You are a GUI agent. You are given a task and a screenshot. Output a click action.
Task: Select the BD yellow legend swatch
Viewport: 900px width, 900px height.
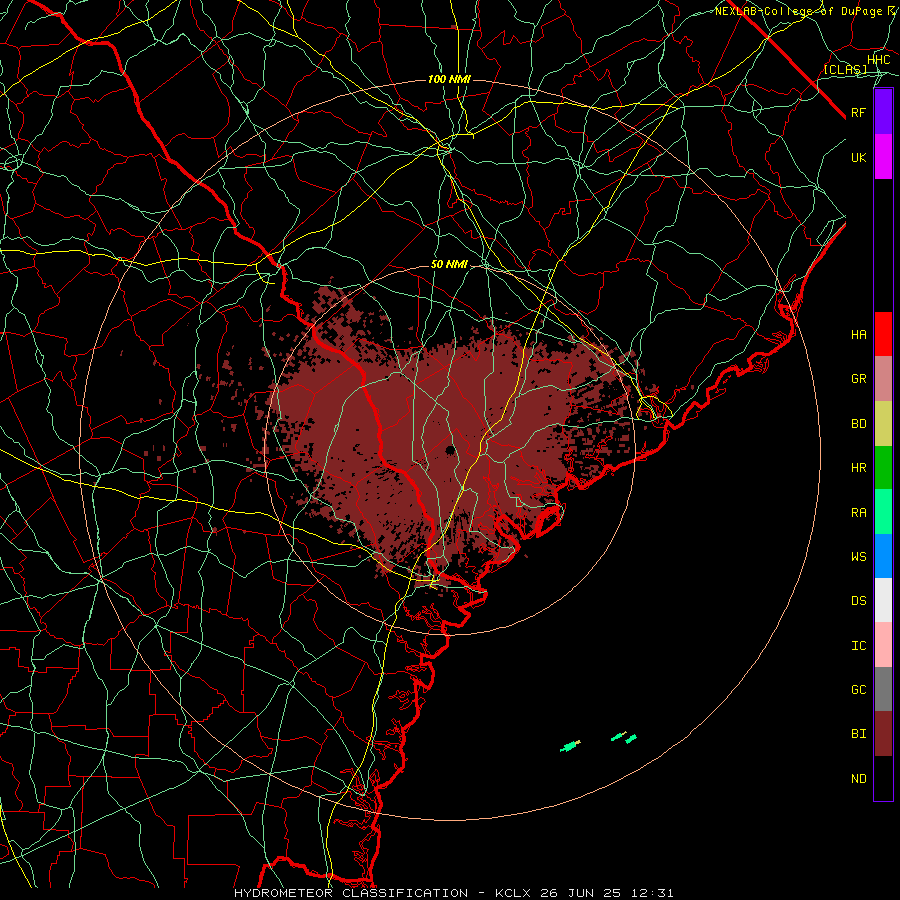883,424
